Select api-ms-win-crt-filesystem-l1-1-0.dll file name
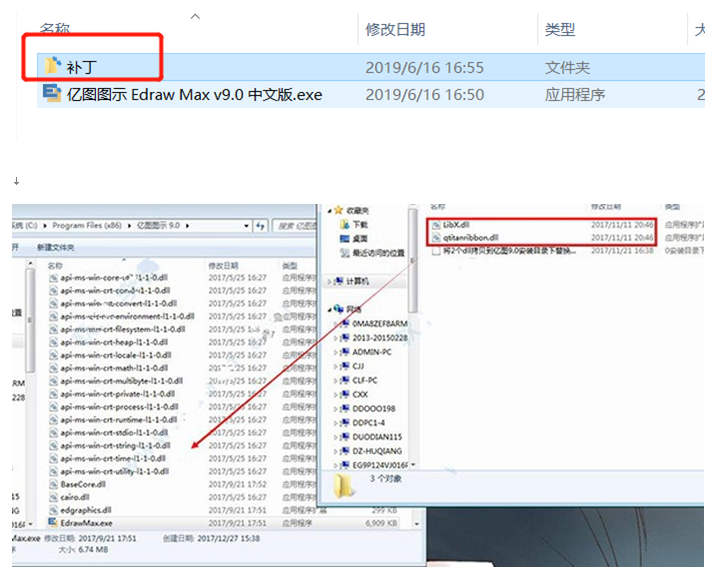Viewport: 715px width, 580px height. (123, 329)
